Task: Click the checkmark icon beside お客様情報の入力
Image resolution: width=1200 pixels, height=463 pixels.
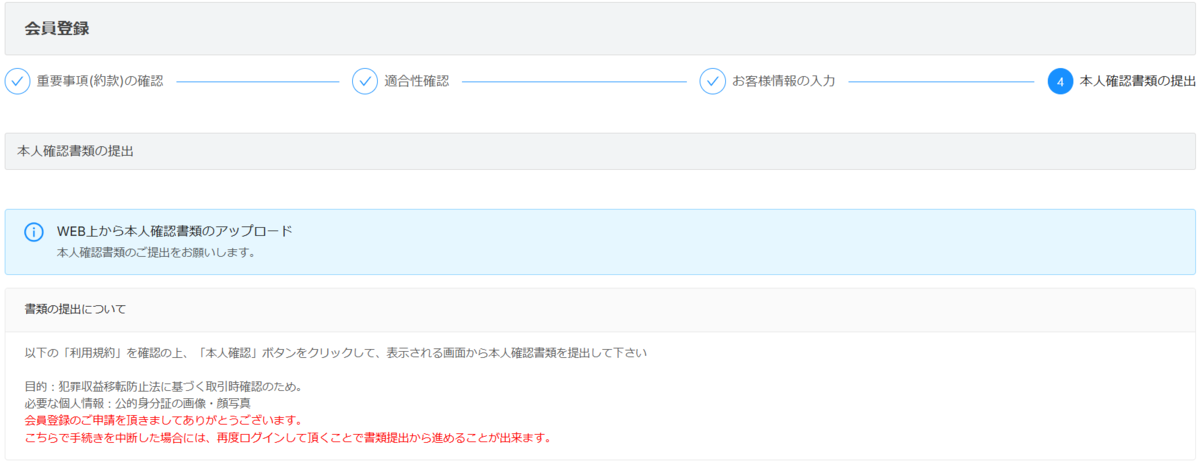Action: pos(712,81)
